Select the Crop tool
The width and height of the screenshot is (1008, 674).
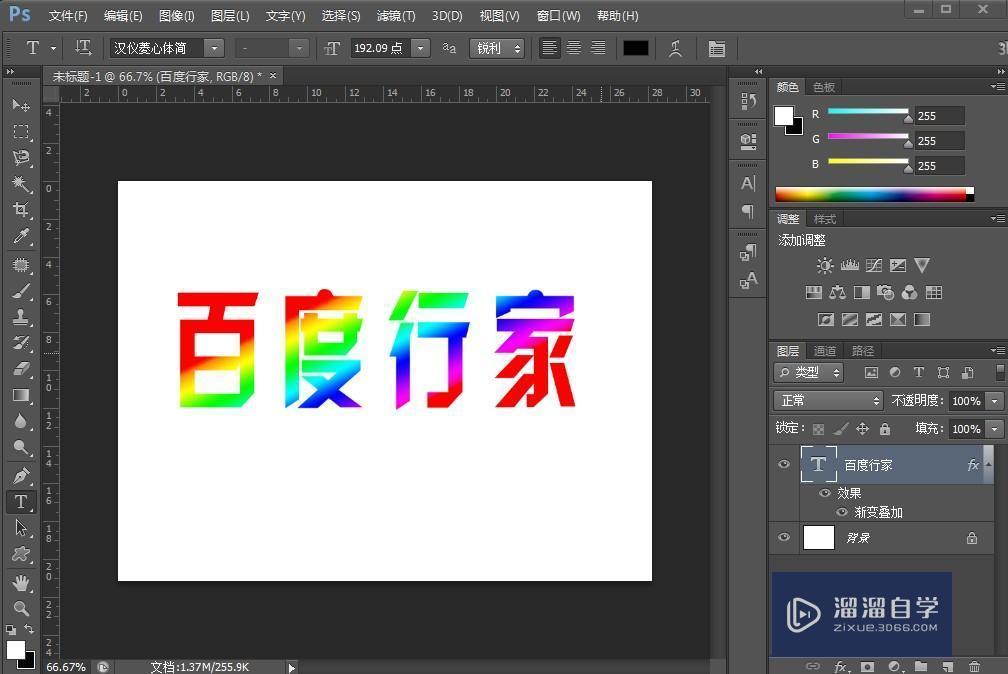tap(21, 210)
